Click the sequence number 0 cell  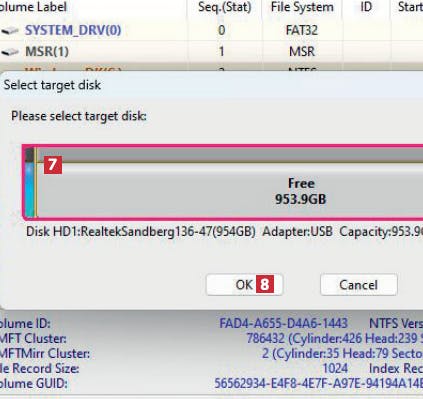coord(221,30)
